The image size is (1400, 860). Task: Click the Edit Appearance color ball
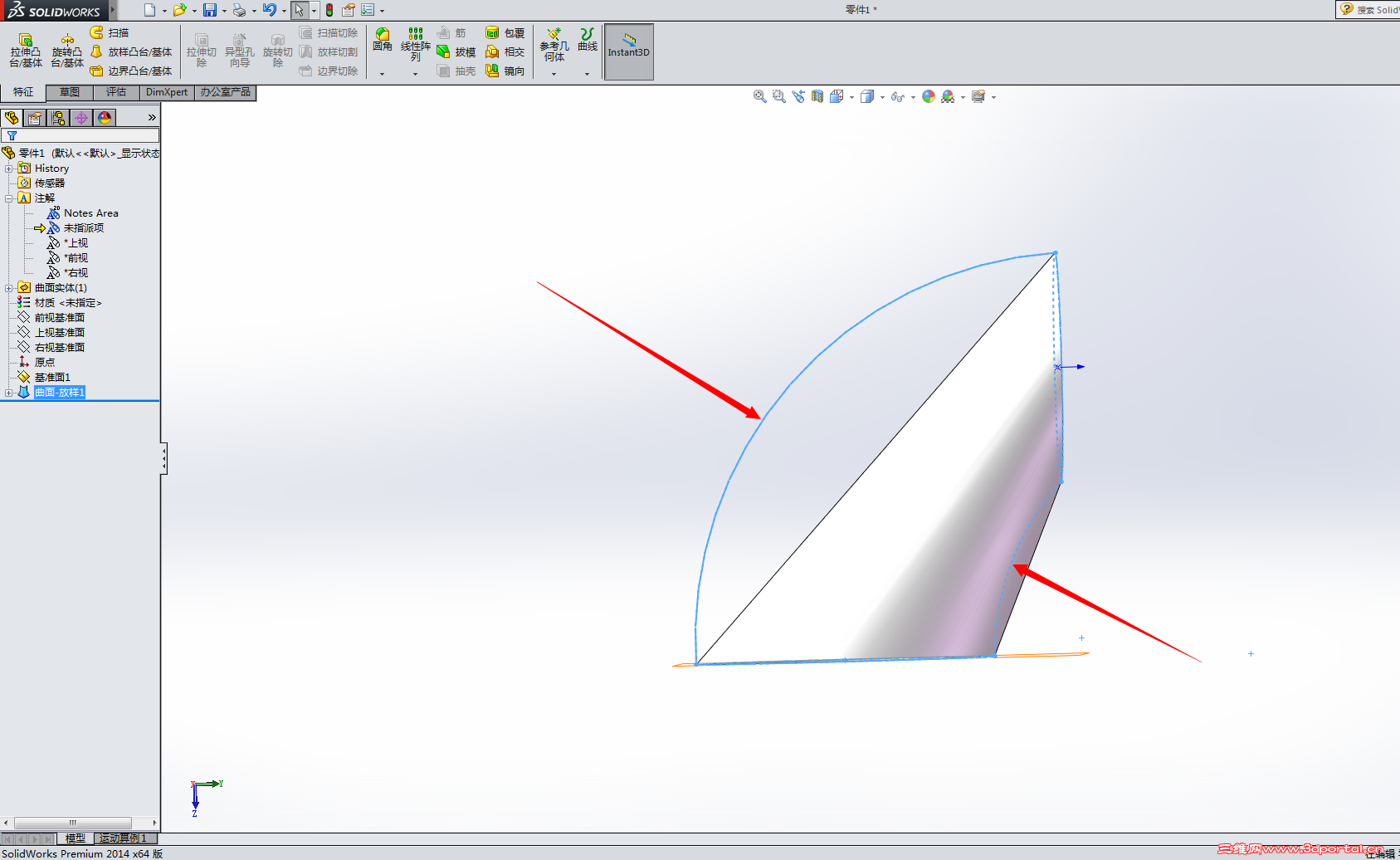point(929,96)
